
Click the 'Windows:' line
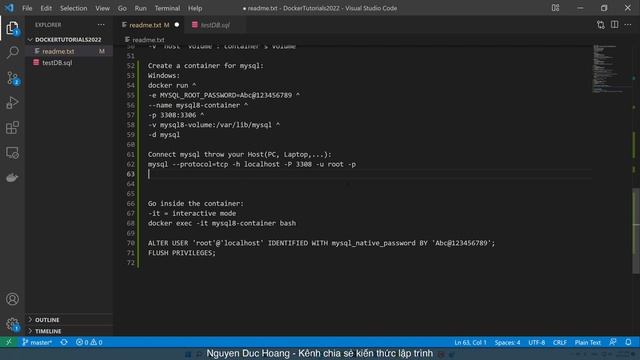[x=164, y=76]
